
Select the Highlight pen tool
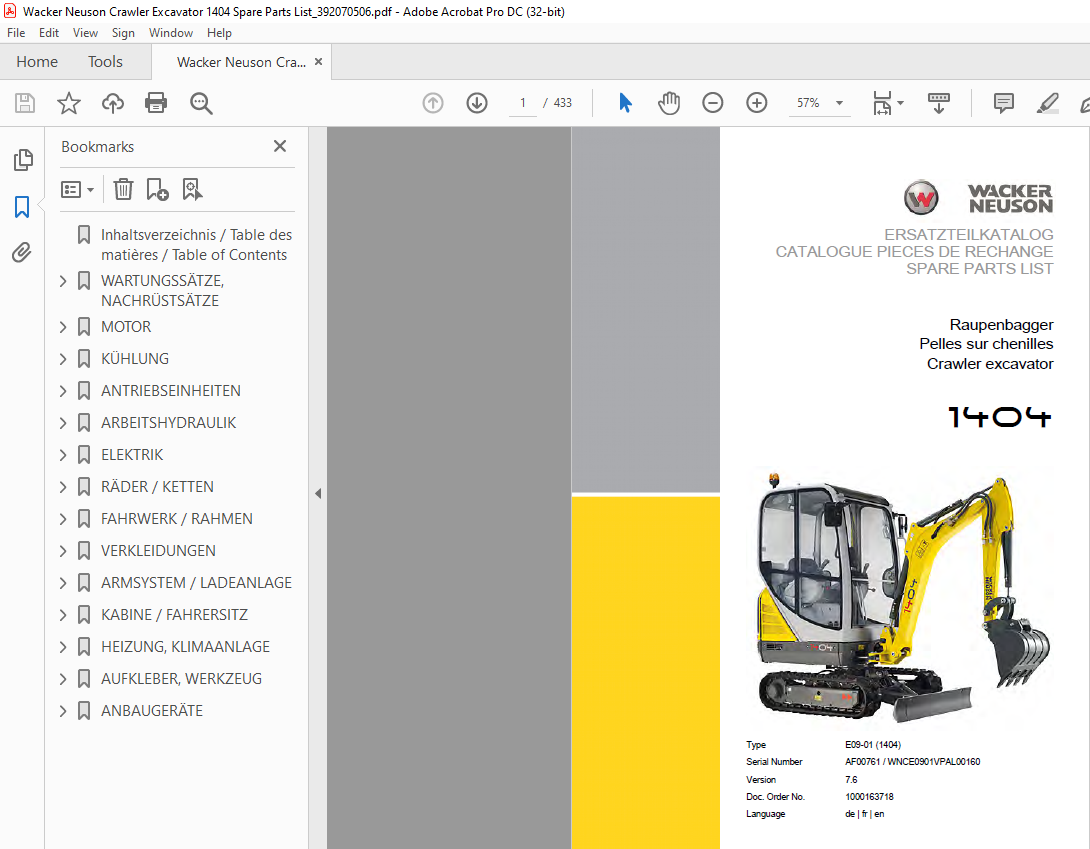[1048, 103]
